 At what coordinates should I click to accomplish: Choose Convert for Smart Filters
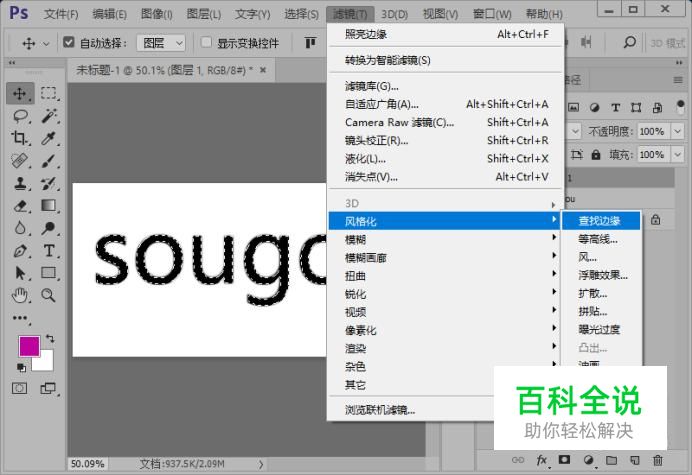[x=446, y=60]
